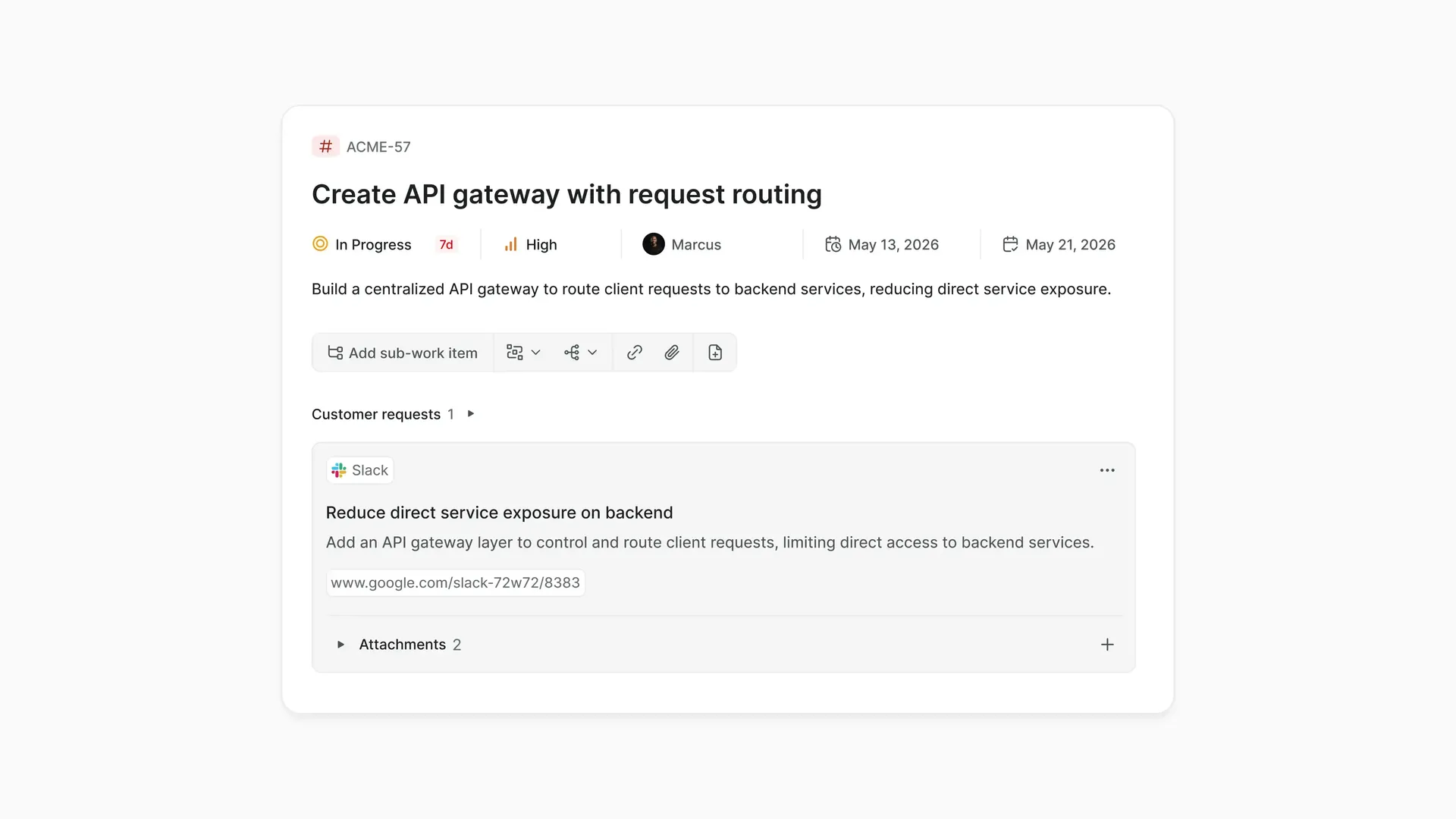Expand the Customer requests section arrow

click(x=471, y=414)
